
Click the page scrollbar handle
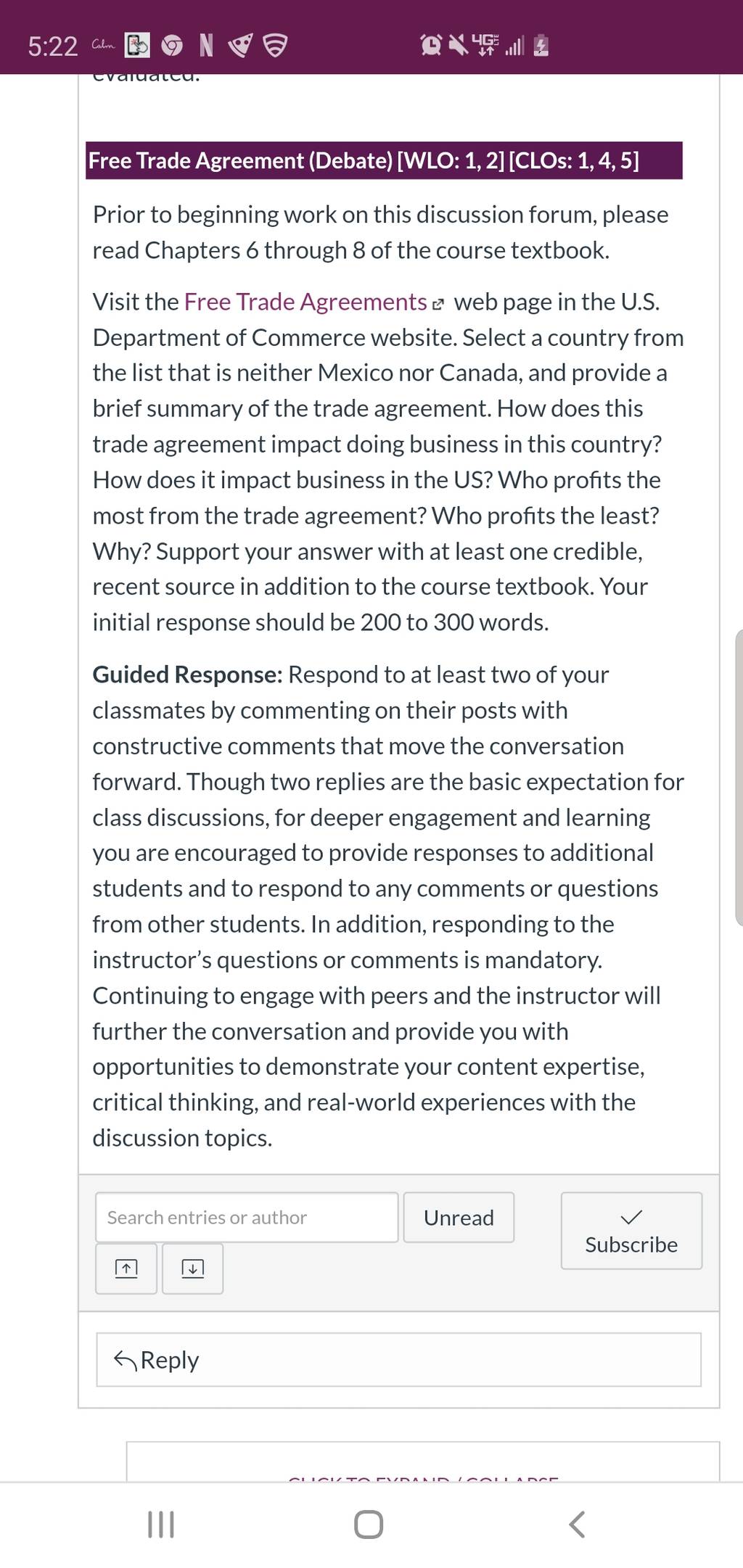739,777
